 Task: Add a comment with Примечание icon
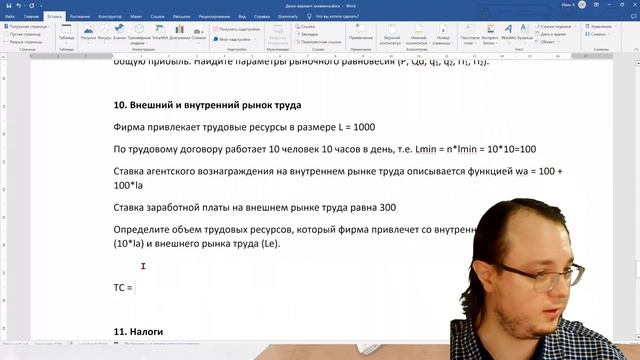pos(361,33)
